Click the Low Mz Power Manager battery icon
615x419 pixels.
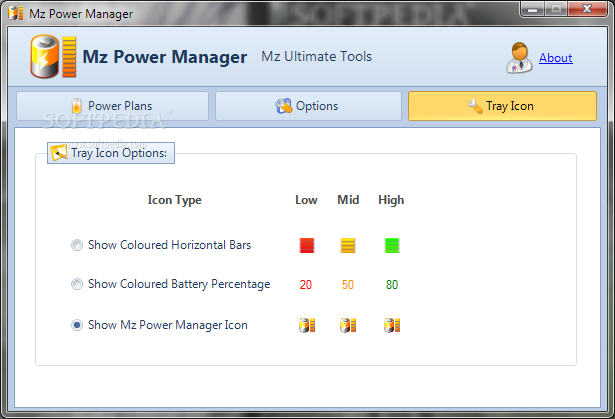coord(307,325)
